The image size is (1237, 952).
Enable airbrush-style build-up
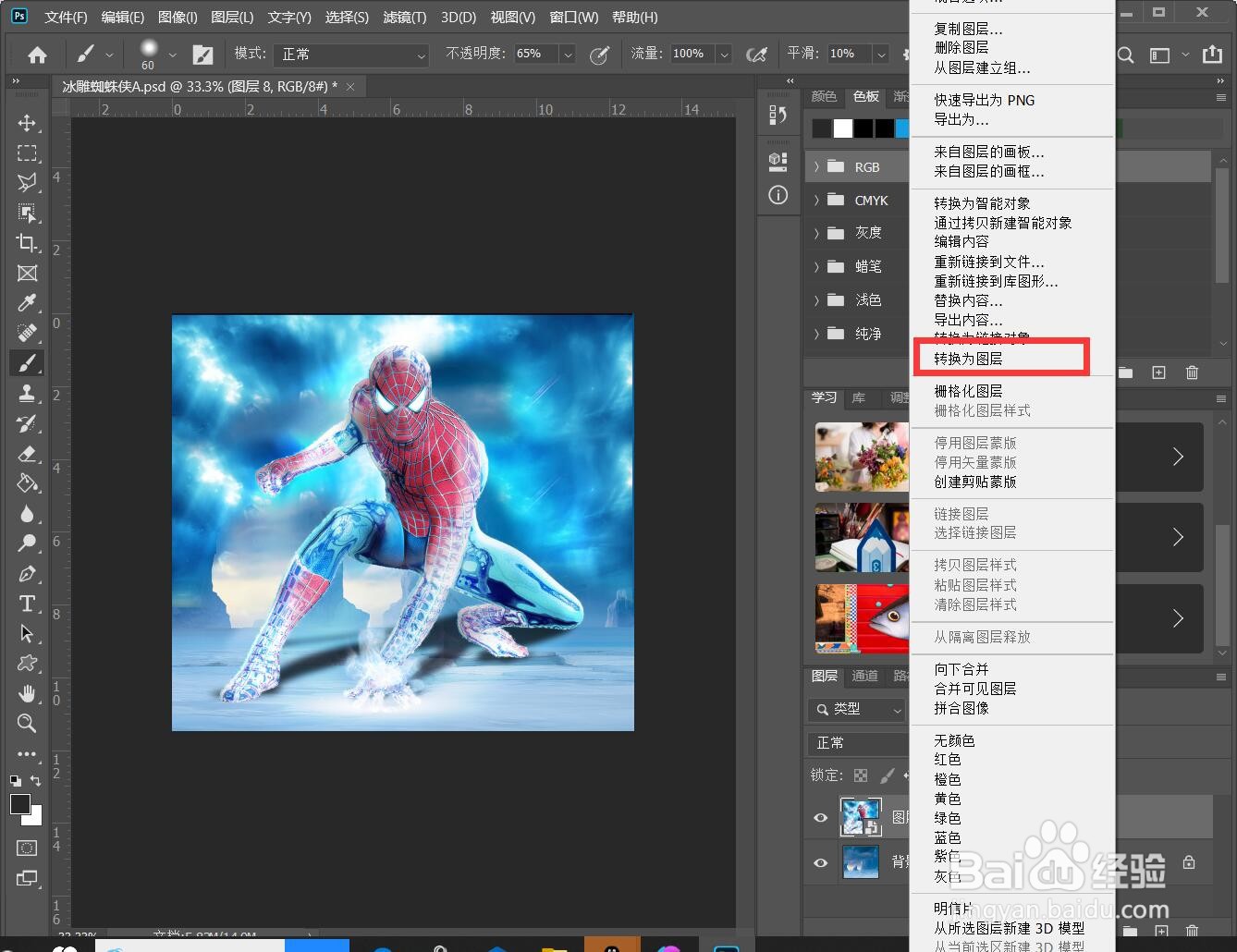(756, 55)
